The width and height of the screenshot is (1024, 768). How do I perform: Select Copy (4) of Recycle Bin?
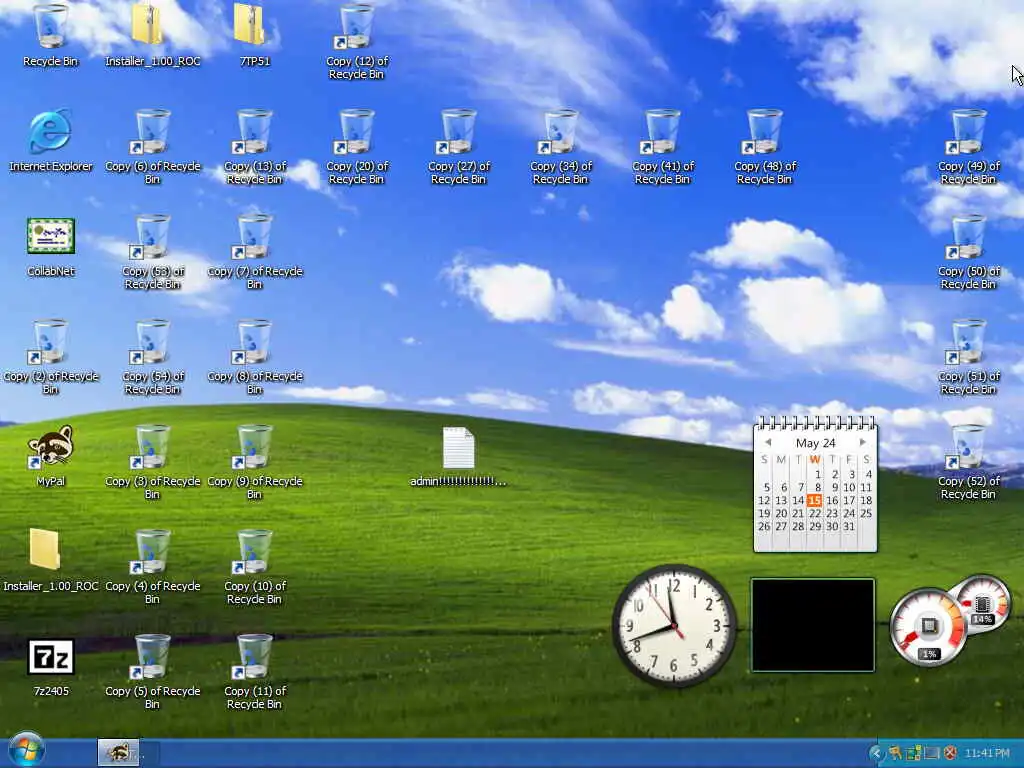tap(152, 567)
